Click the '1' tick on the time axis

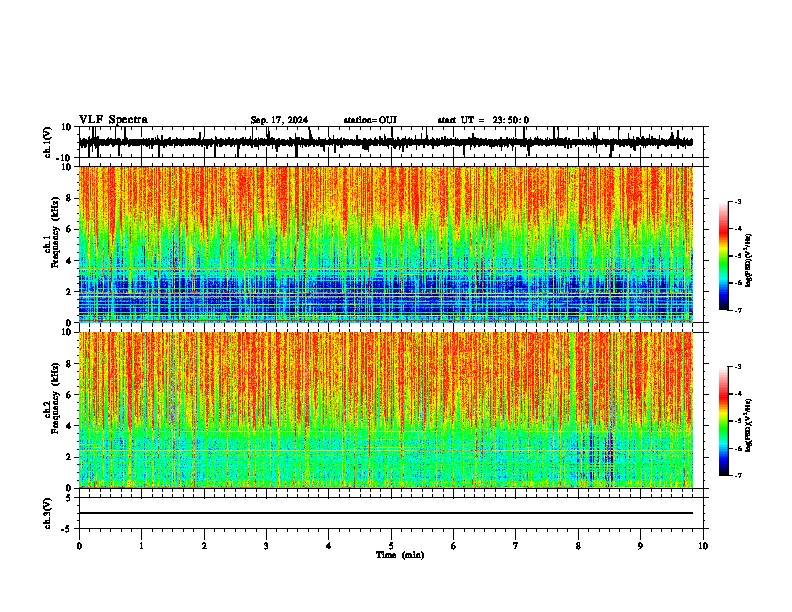141,546
